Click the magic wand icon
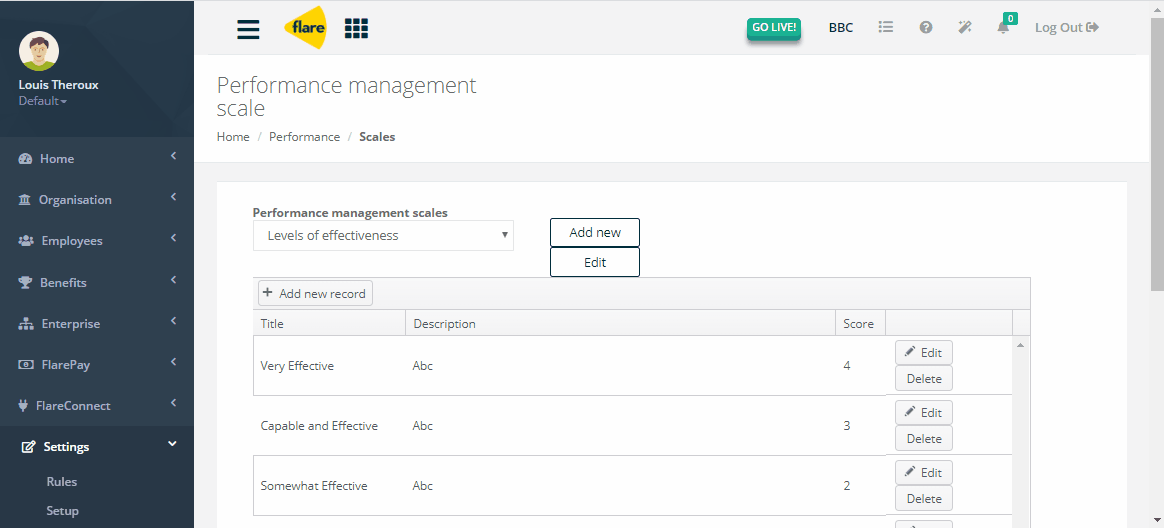This screenshot has width=1164, height=528. (x=964, y=27)
